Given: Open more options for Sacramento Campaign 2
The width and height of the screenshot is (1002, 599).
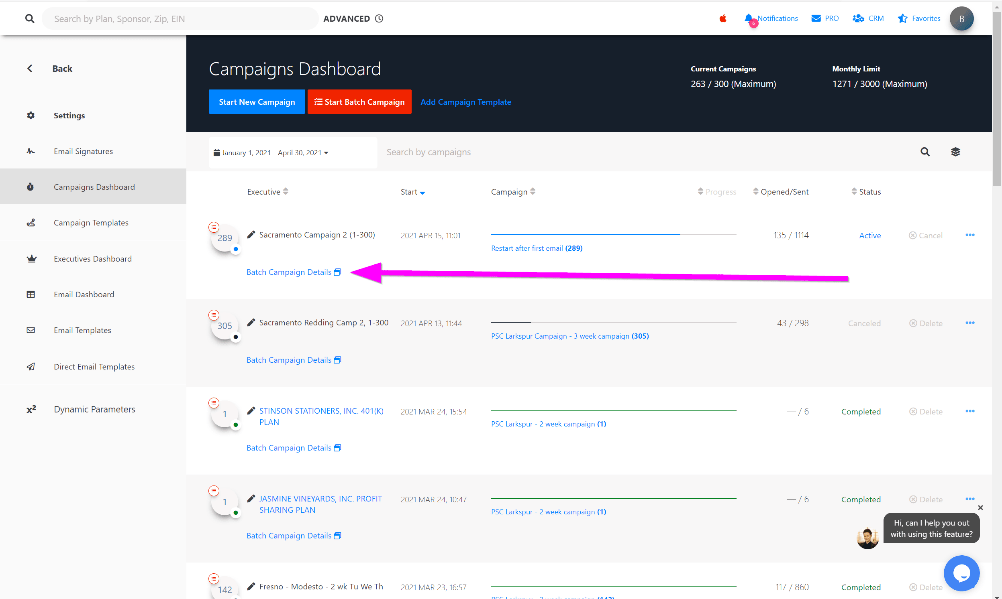Looking at the screenshot, I should [x=970, y=236].
